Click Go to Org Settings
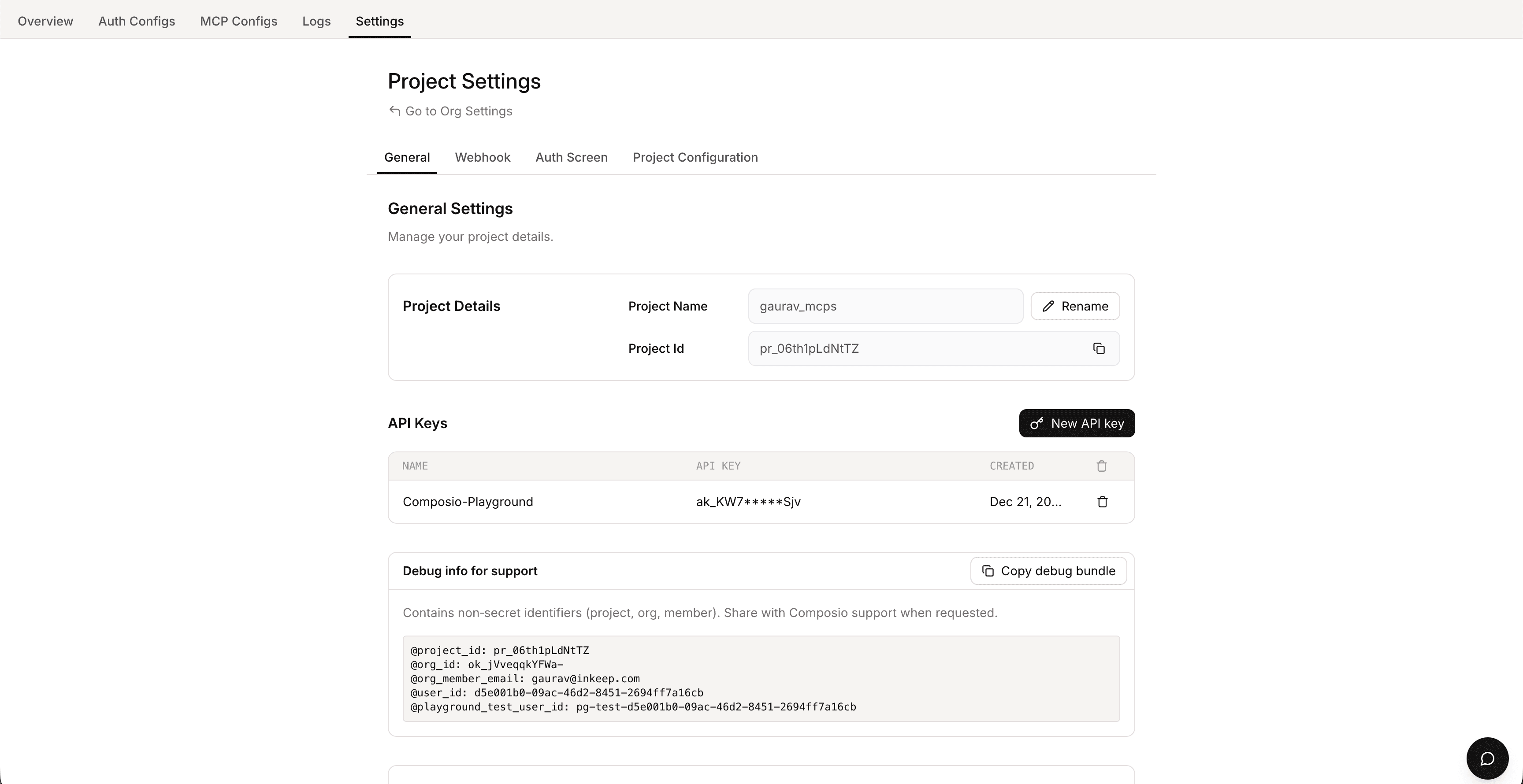The image size is (1523, 784). click(459, 111)
